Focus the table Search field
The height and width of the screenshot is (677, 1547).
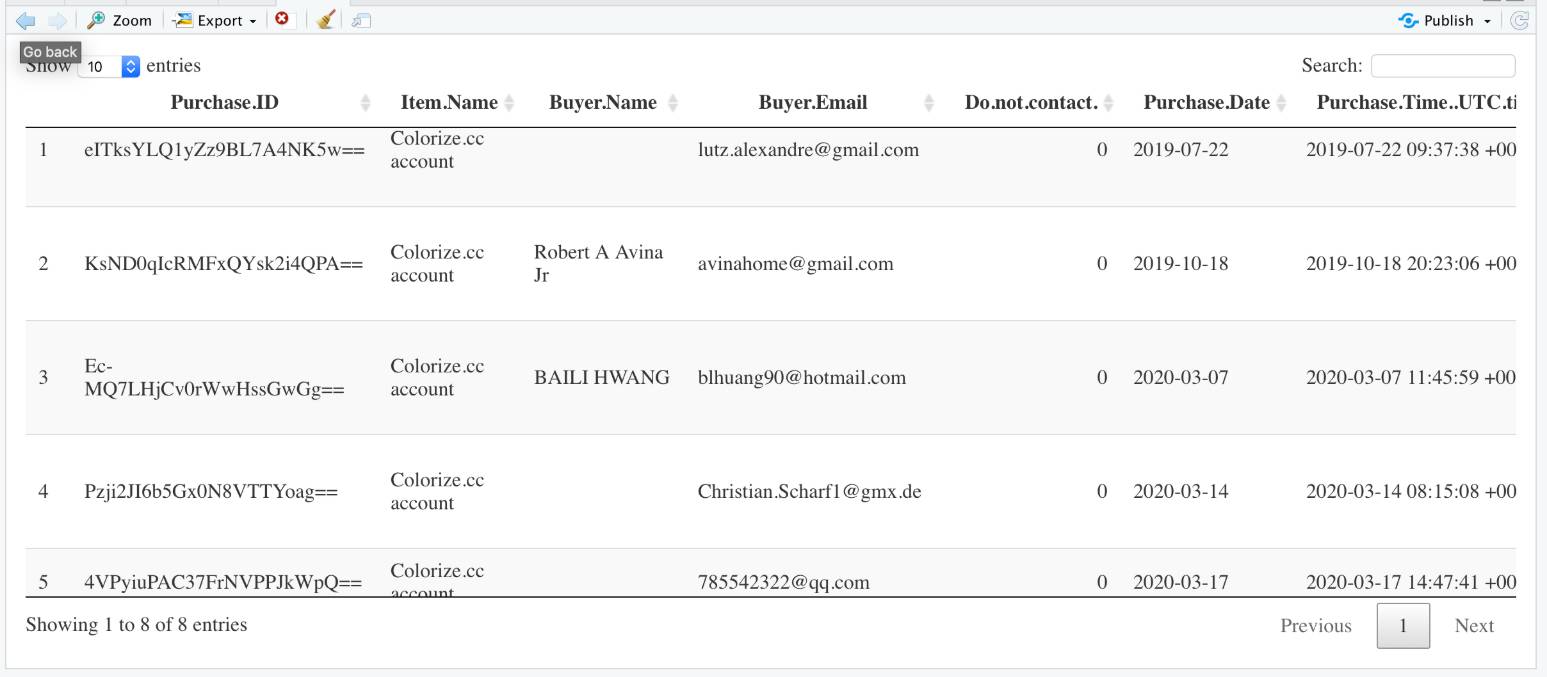tap(1443, 66)
